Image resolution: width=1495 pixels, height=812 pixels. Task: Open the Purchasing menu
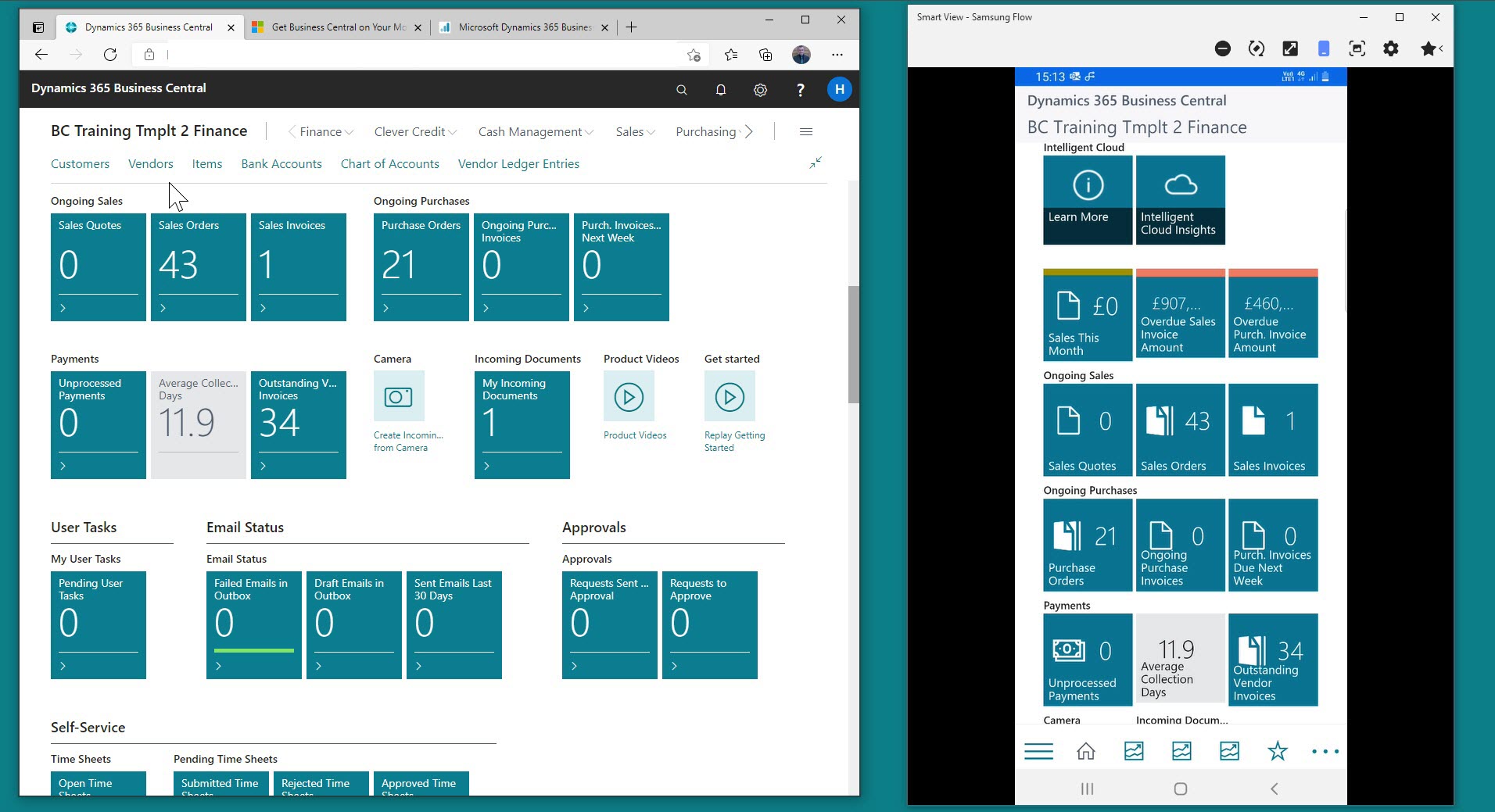click(x=707, y=131)
